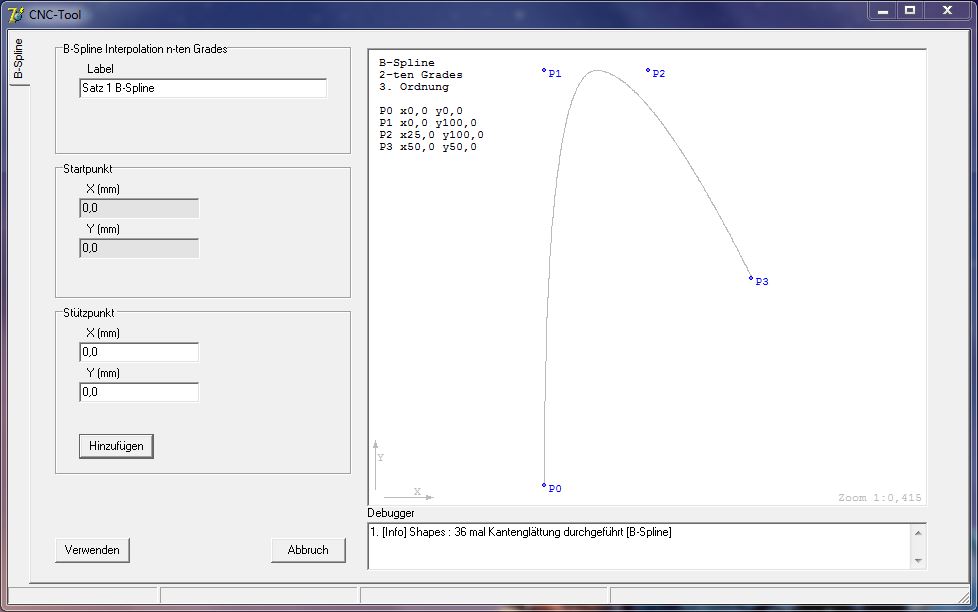Click the Stützpunkt X (mm) field

pyautogui.click(x=139, y=352)
